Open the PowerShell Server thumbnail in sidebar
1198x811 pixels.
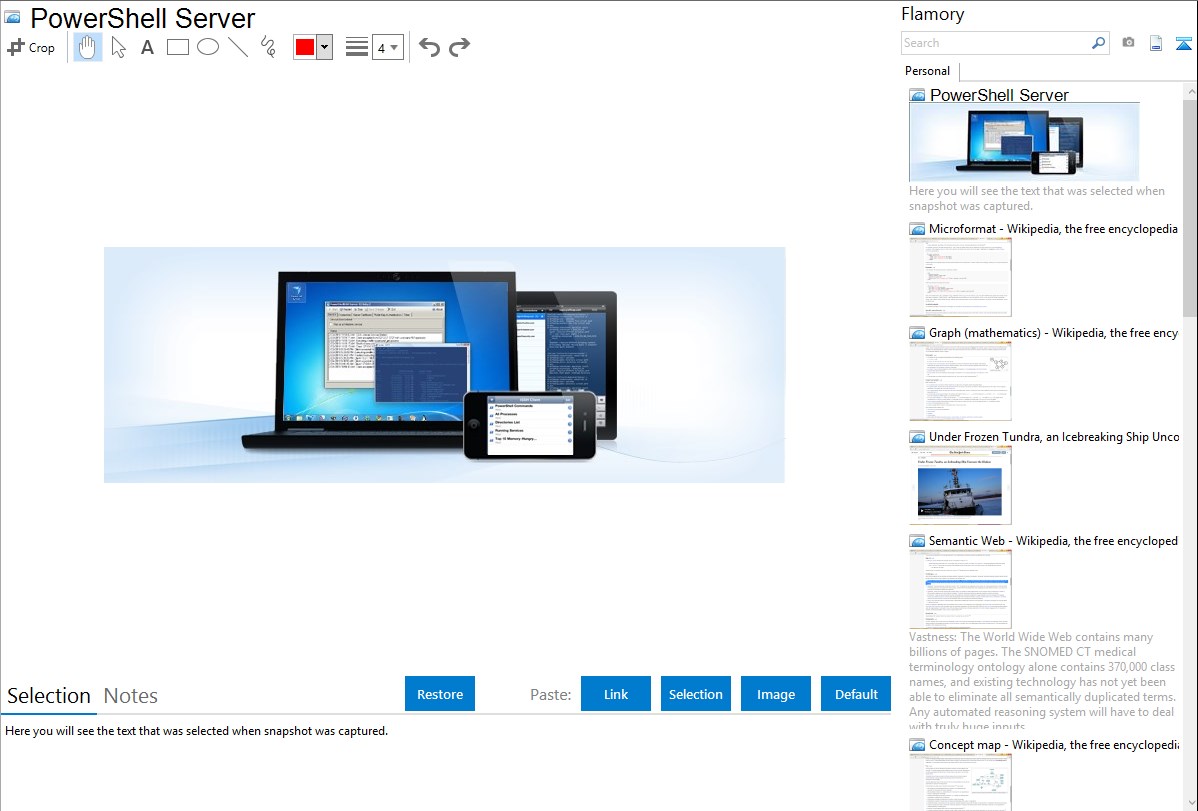click(1024, 142)
